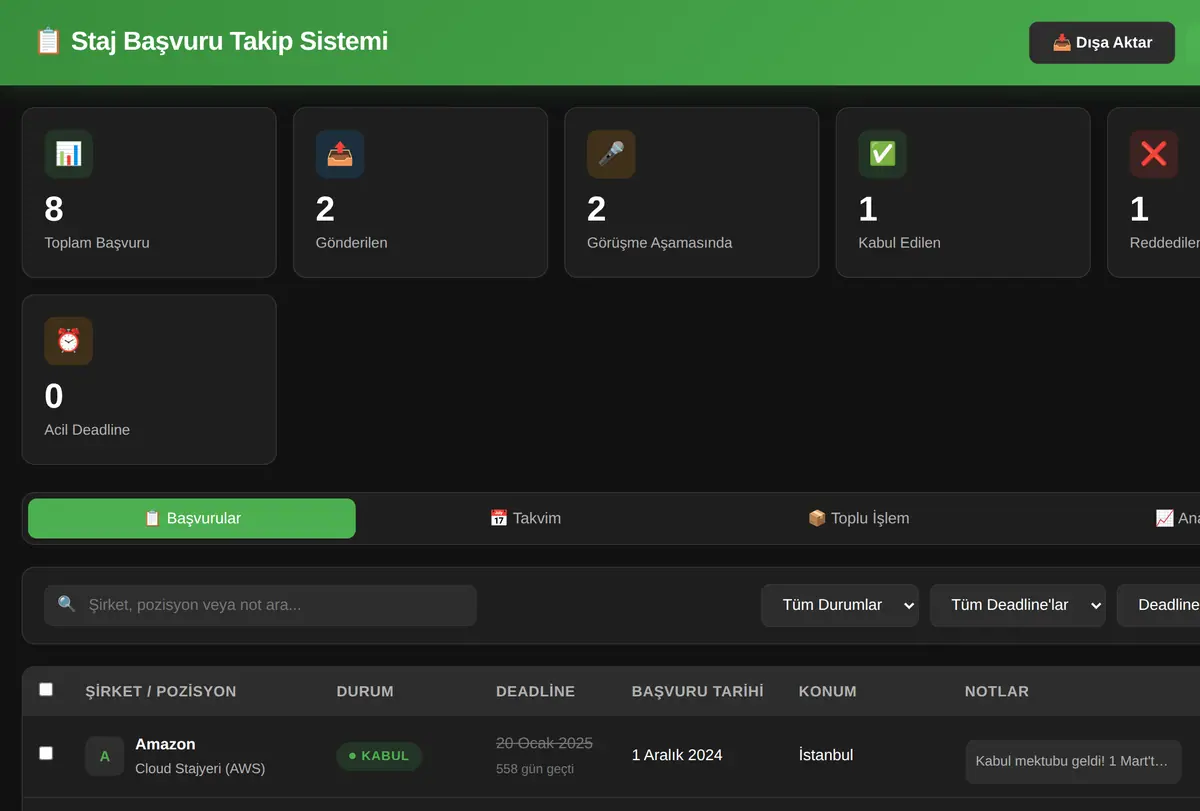
Task: Click the outbox icon on the Gönderilen card
Action: (340, 154)
